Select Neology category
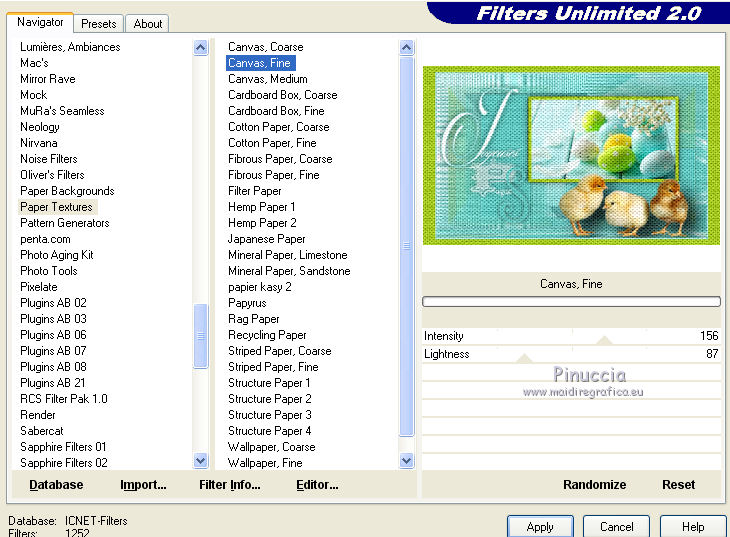This screenshot has width=730, height=537. point(40,127)
